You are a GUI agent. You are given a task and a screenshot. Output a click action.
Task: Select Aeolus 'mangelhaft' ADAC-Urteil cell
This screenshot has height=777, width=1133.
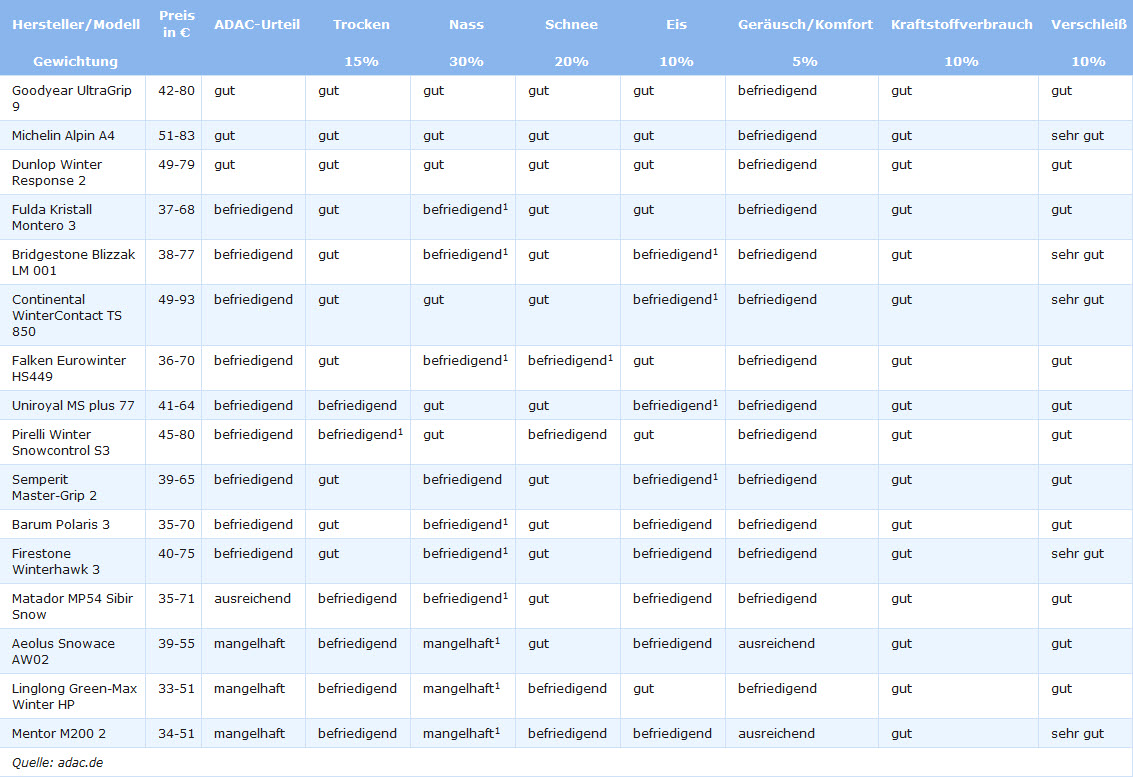point(249,643)
